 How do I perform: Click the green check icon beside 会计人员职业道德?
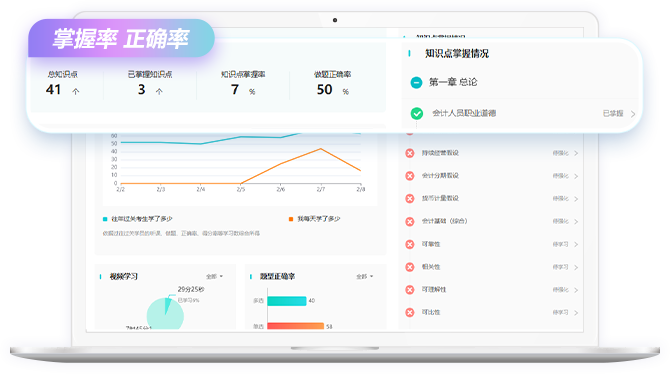pos(417,113)
